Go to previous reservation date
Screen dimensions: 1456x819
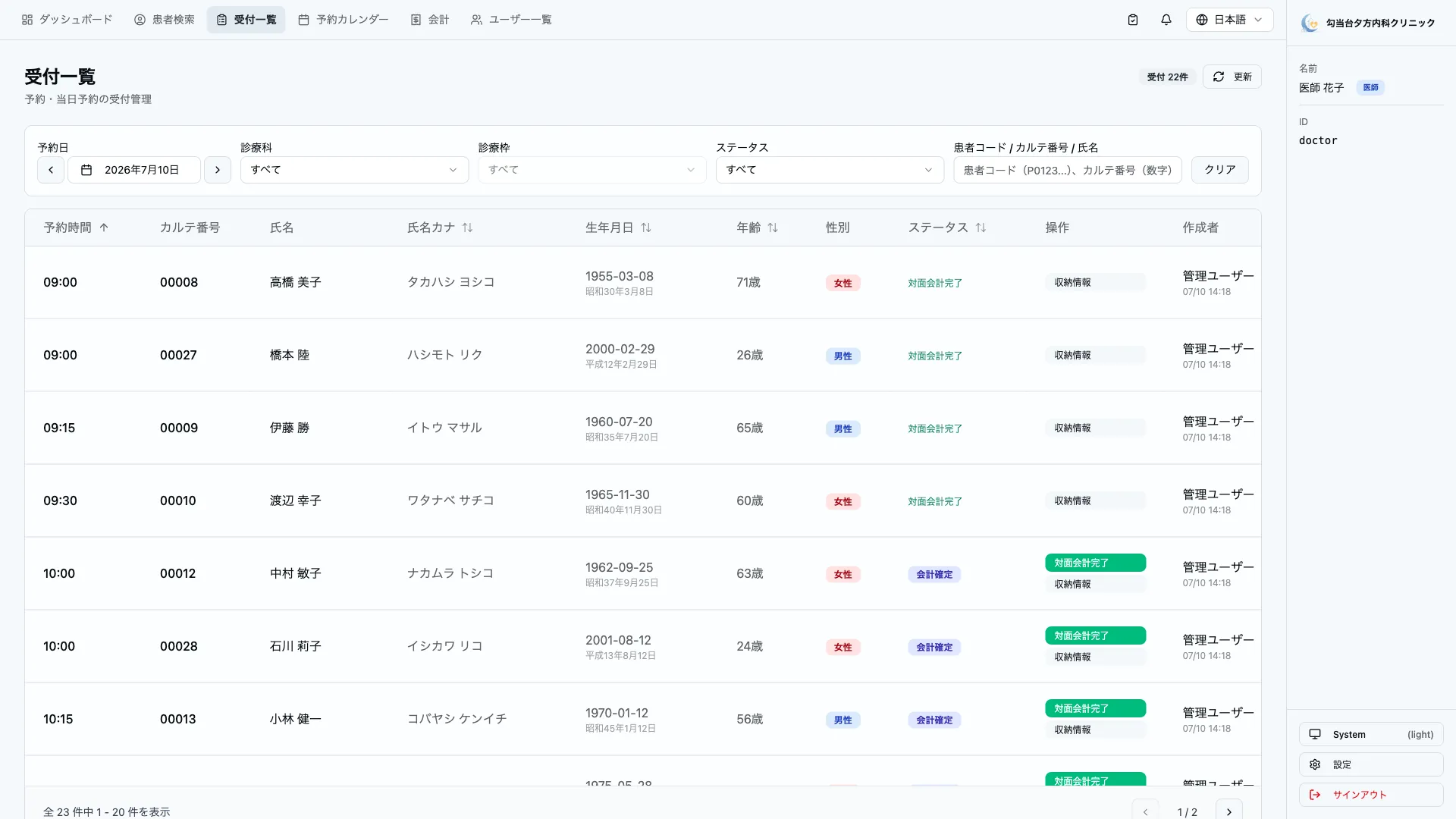[51, 170]
